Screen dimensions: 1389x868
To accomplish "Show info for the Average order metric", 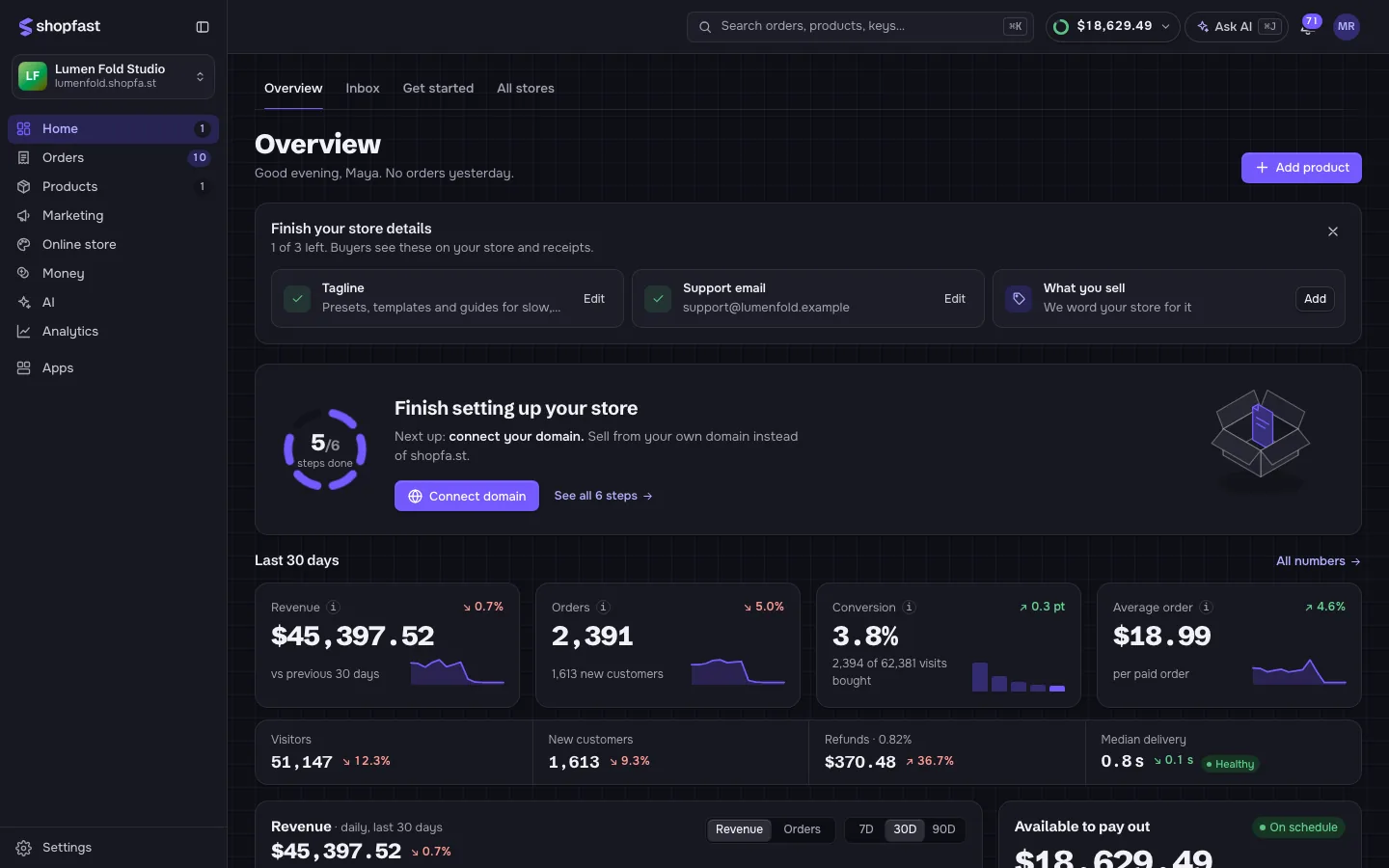I will (1207, 608).
